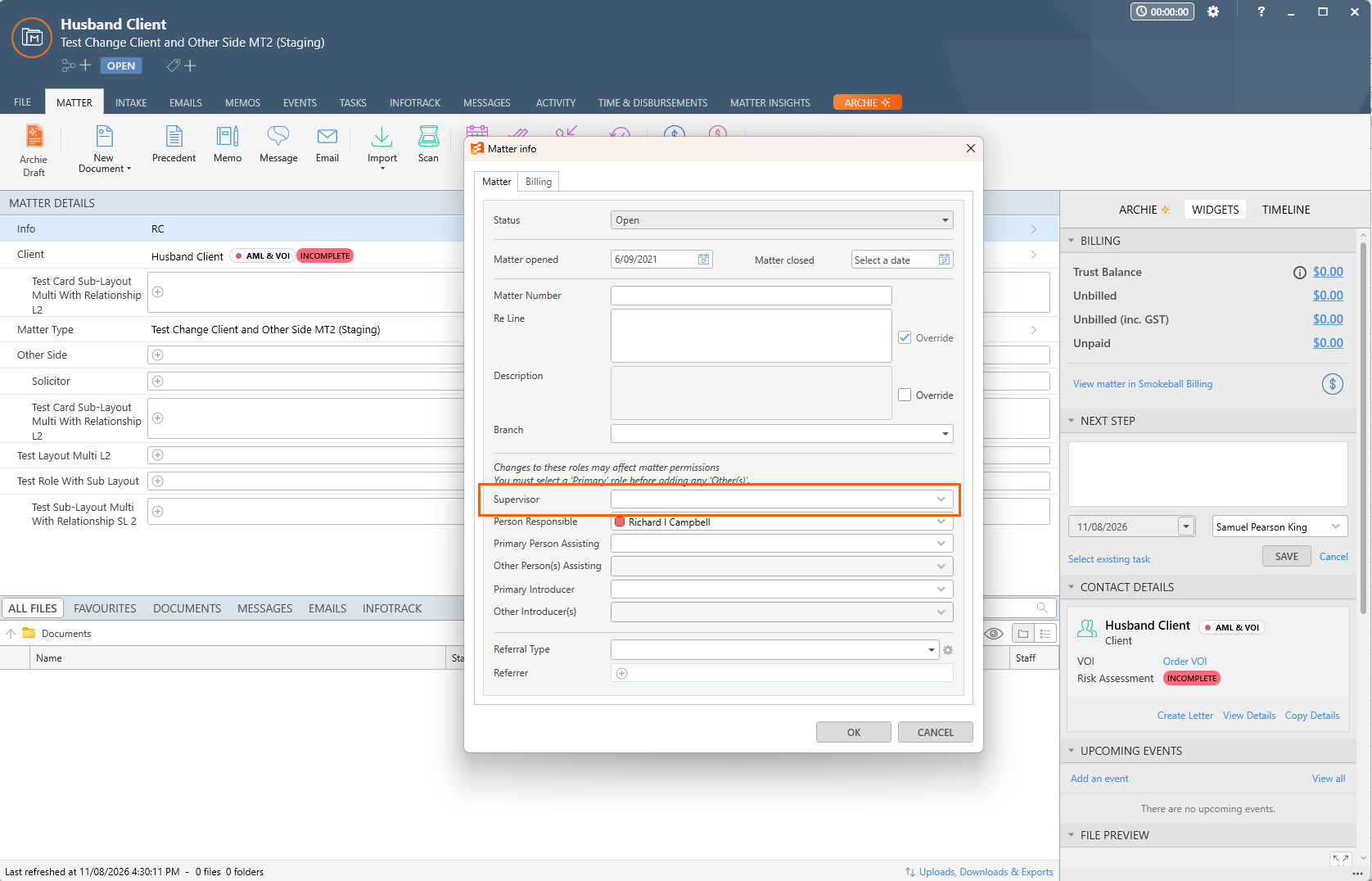Viewport: 1372px width, 881px height.
Task: Click Trust Balance info icon
Action: tap(1299, 273)
